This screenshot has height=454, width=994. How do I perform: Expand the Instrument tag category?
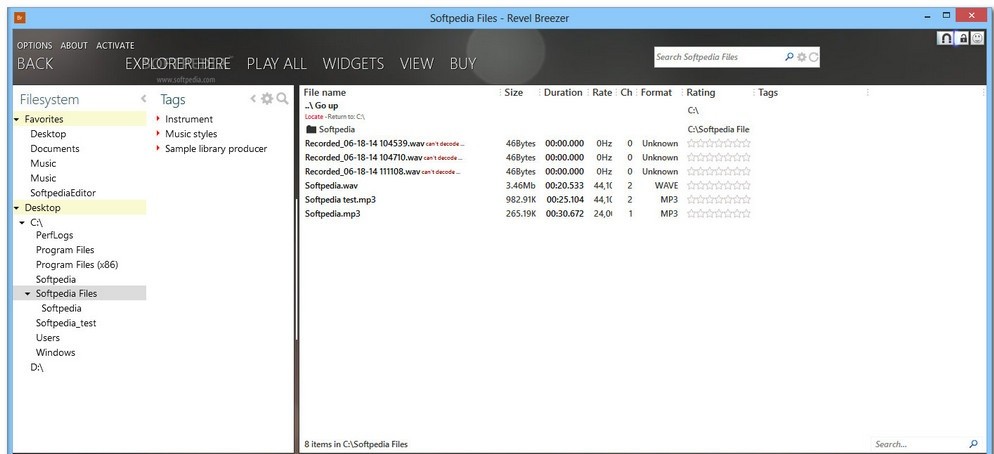[157, 119]
